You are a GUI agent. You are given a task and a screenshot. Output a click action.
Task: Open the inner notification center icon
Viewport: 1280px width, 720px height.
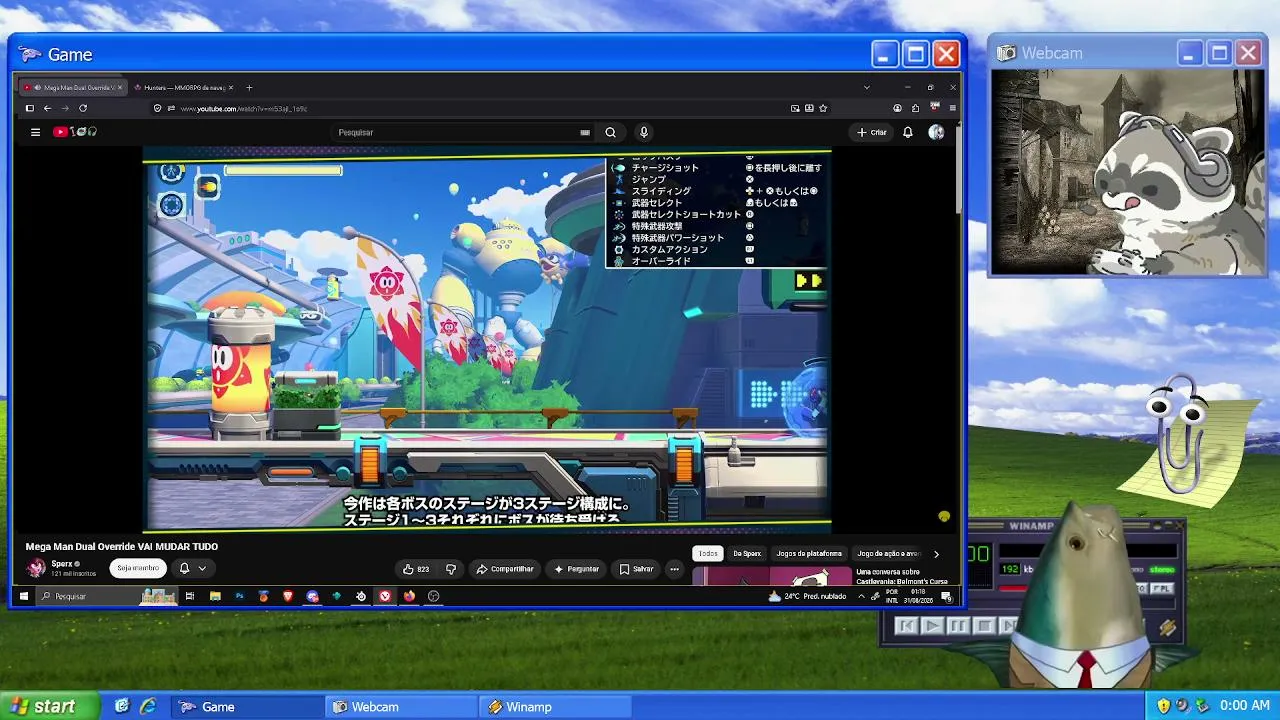(x=945, y=596)
